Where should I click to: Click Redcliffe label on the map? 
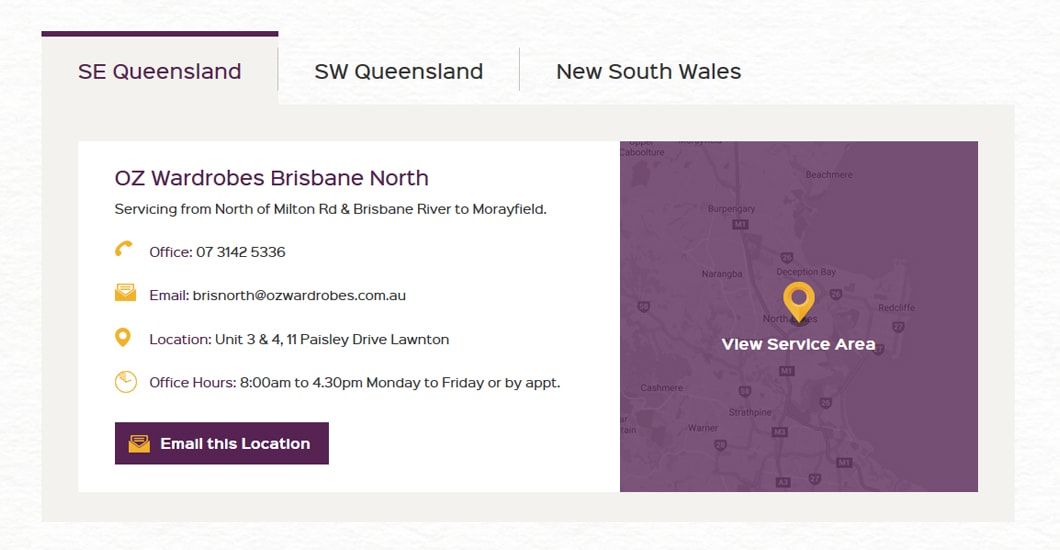[896, 307]
